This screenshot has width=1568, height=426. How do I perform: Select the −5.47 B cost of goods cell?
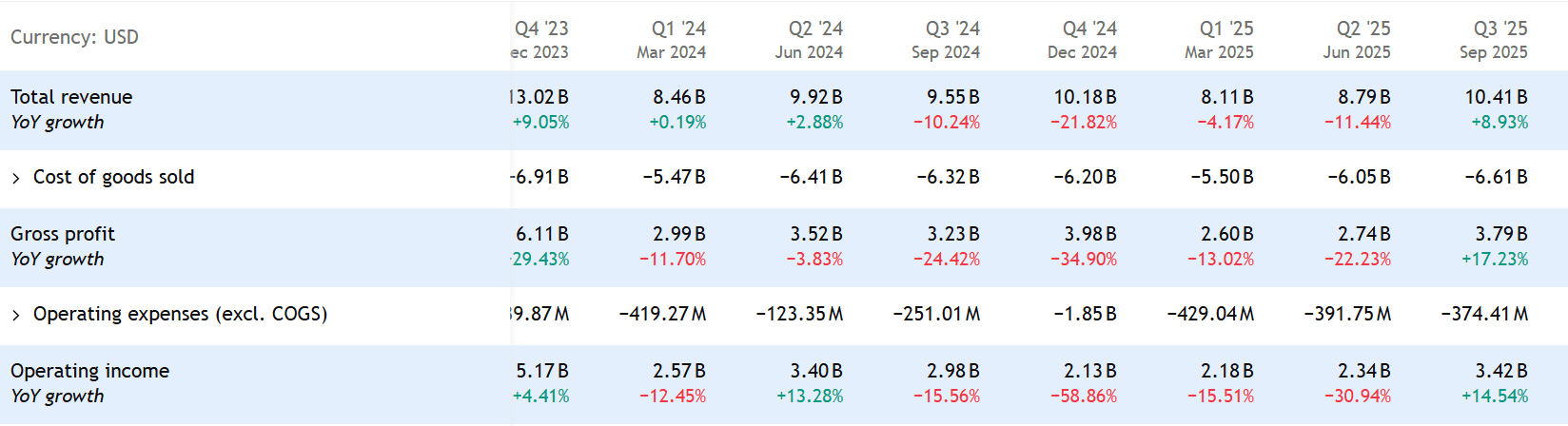(674, 177)
